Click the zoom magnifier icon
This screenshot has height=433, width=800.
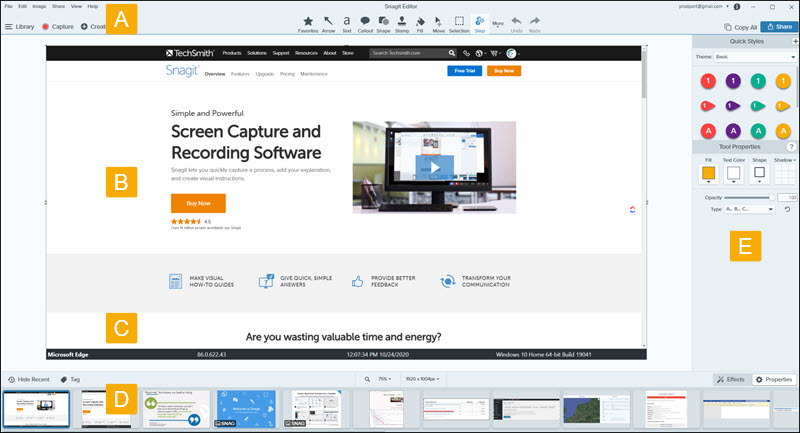click(367, 379)
